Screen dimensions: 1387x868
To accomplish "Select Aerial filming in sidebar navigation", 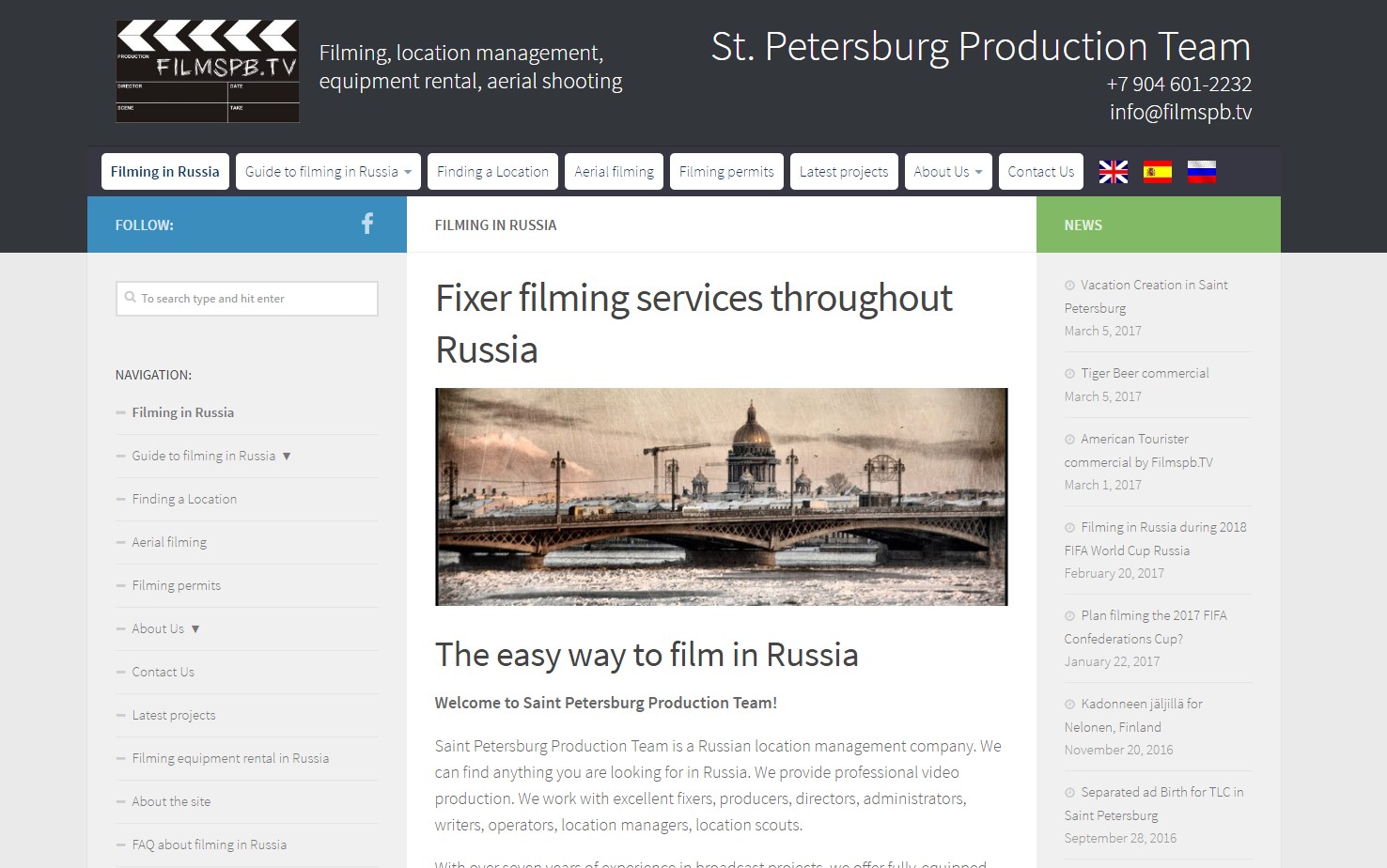I will click(x=169, y=542).
